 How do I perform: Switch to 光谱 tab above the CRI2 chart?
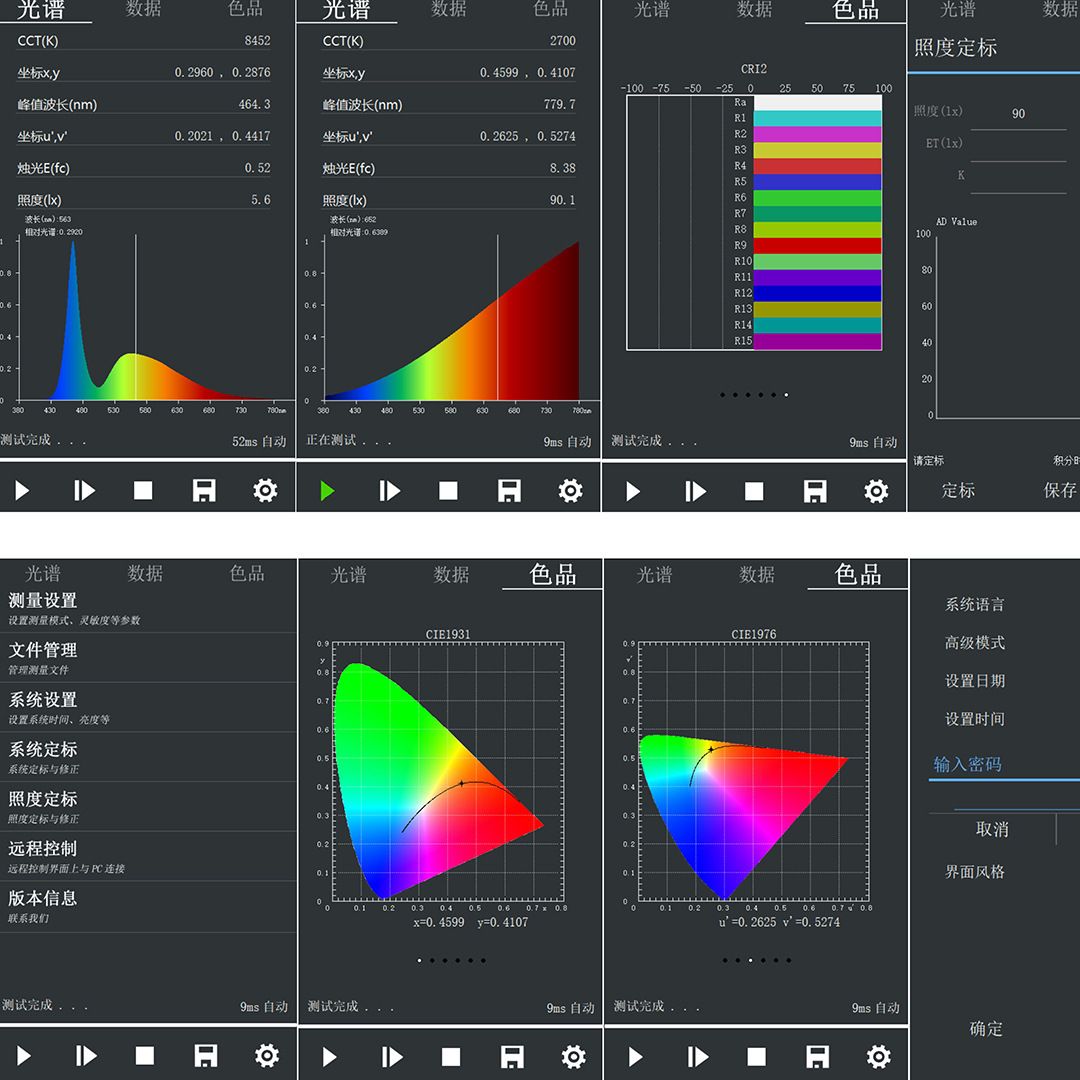pos(652,10)
